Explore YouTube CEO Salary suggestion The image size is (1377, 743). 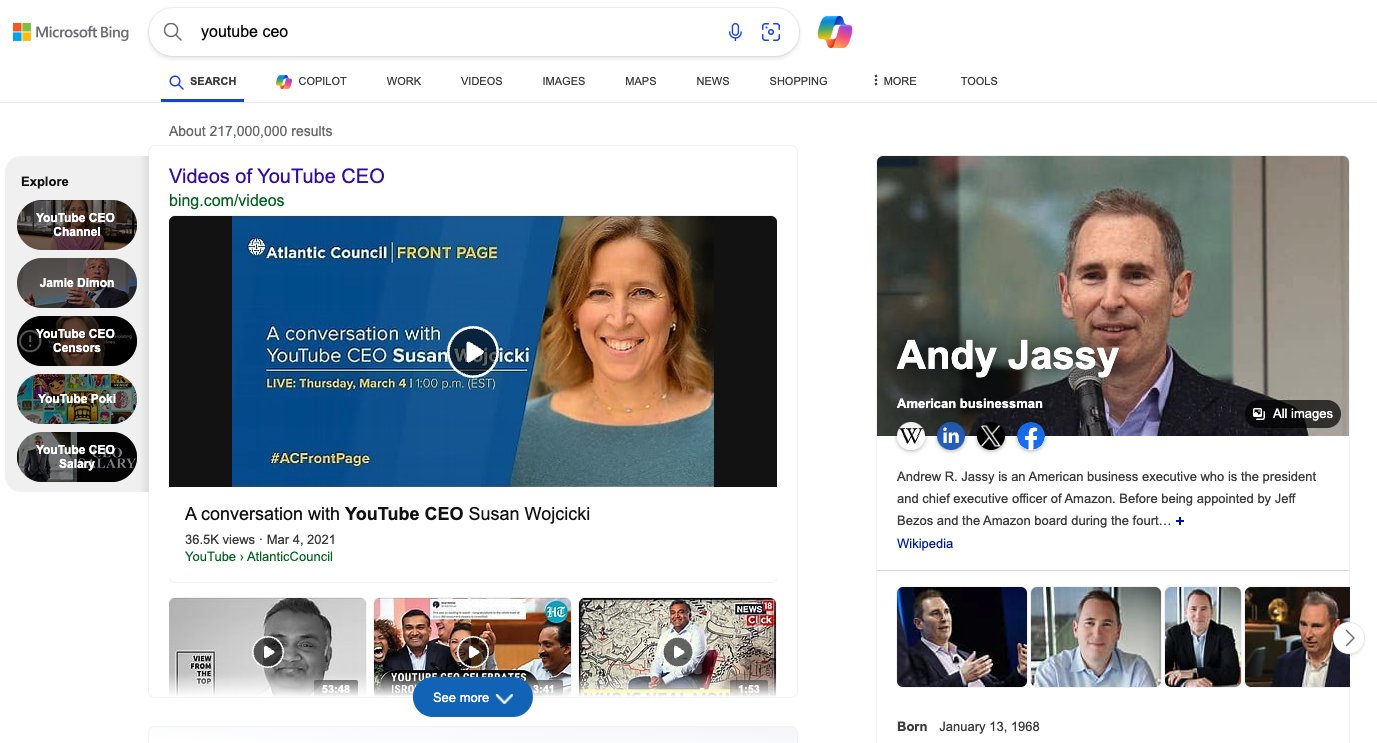pos(77,457)
